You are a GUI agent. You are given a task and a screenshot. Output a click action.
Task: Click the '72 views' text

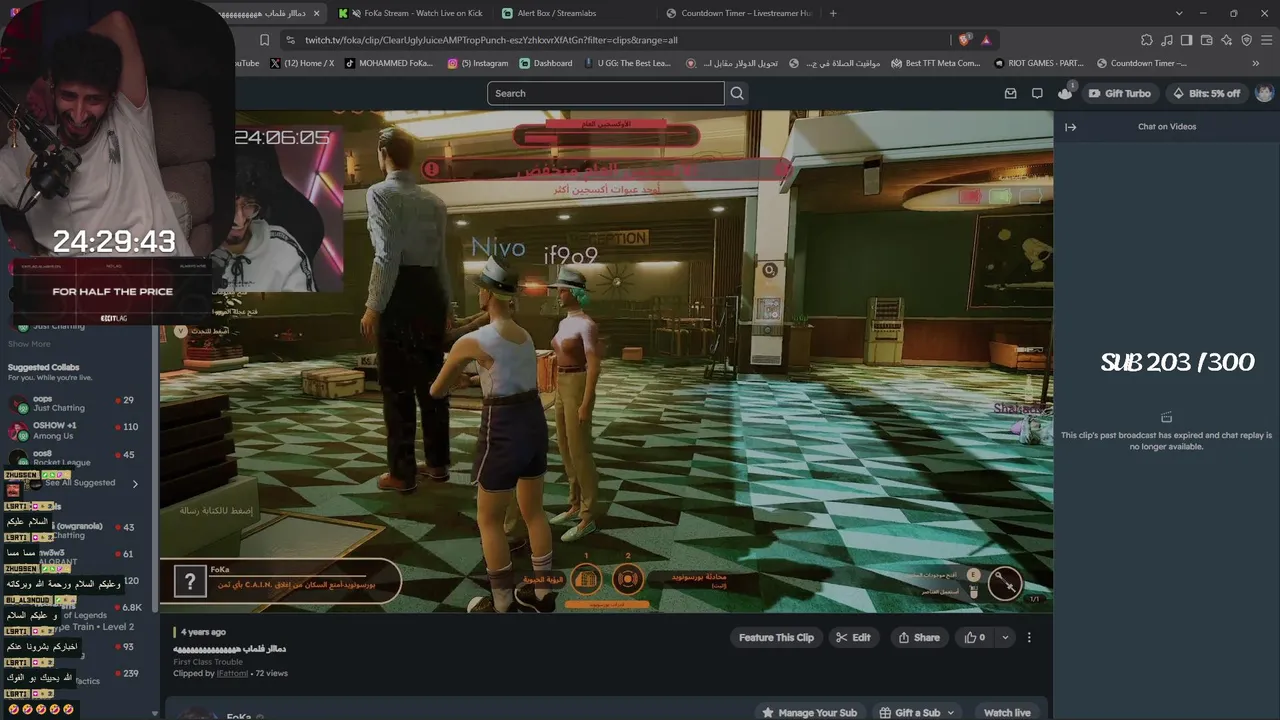(x=271, y=673)
